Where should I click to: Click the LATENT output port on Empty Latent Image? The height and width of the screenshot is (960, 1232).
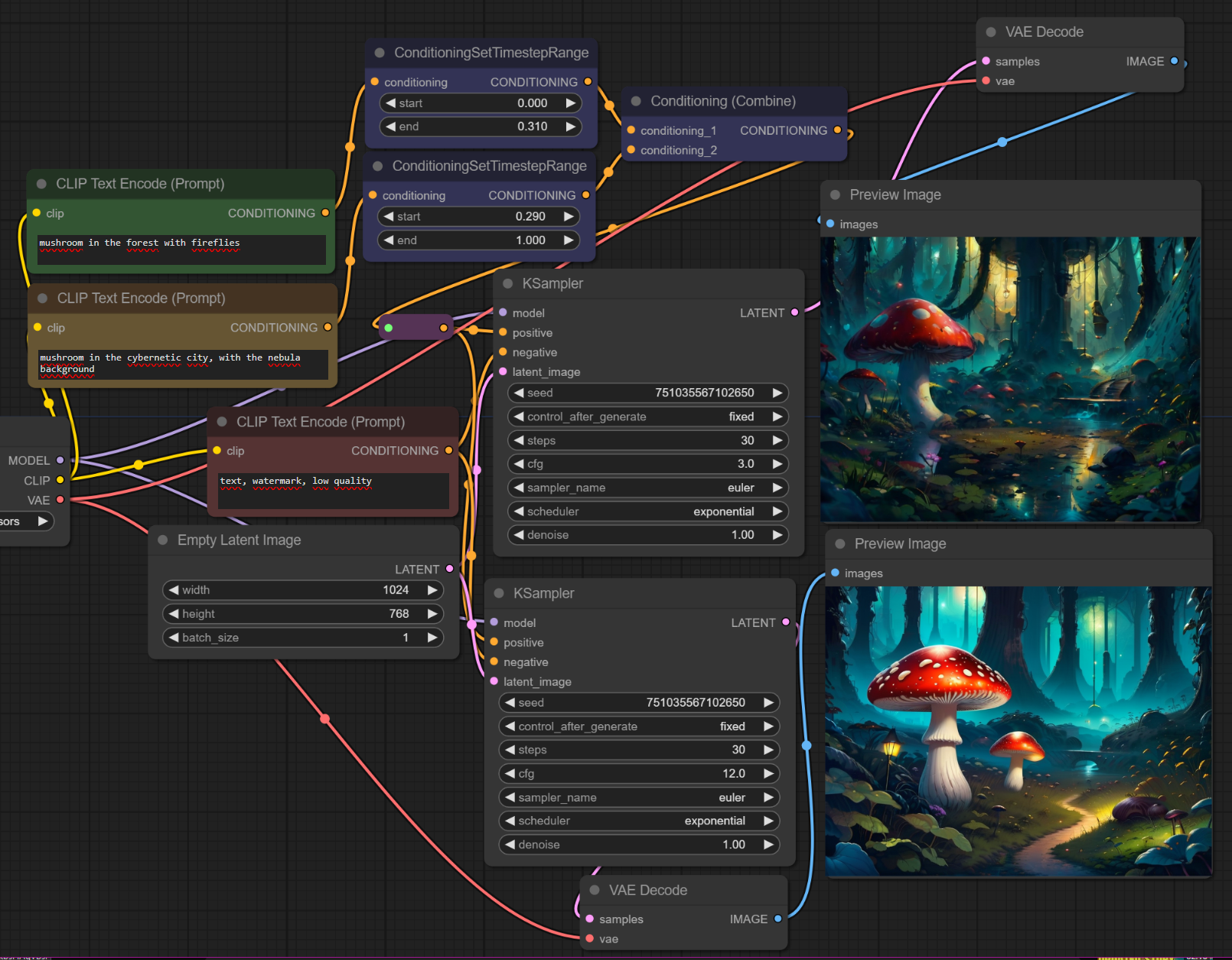coord(449,569)
